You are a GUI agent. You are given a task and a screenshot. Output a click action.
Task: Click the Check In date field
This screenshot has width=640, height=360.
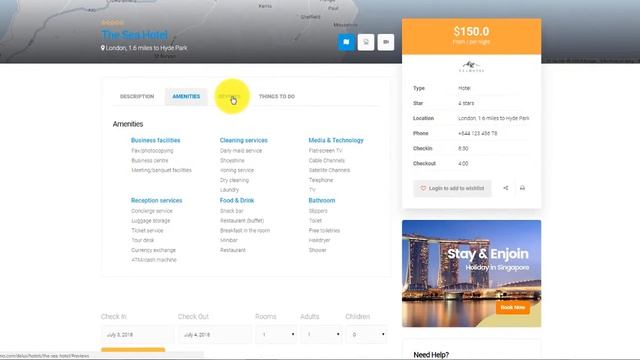coord(136,334)
